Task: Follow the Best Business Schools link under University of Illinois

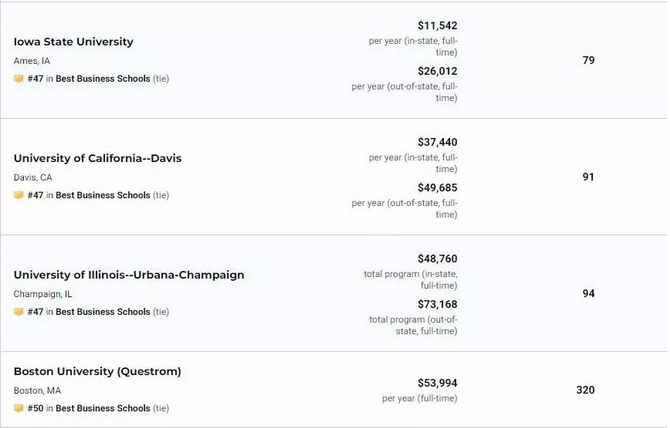Action: [103, 312]
